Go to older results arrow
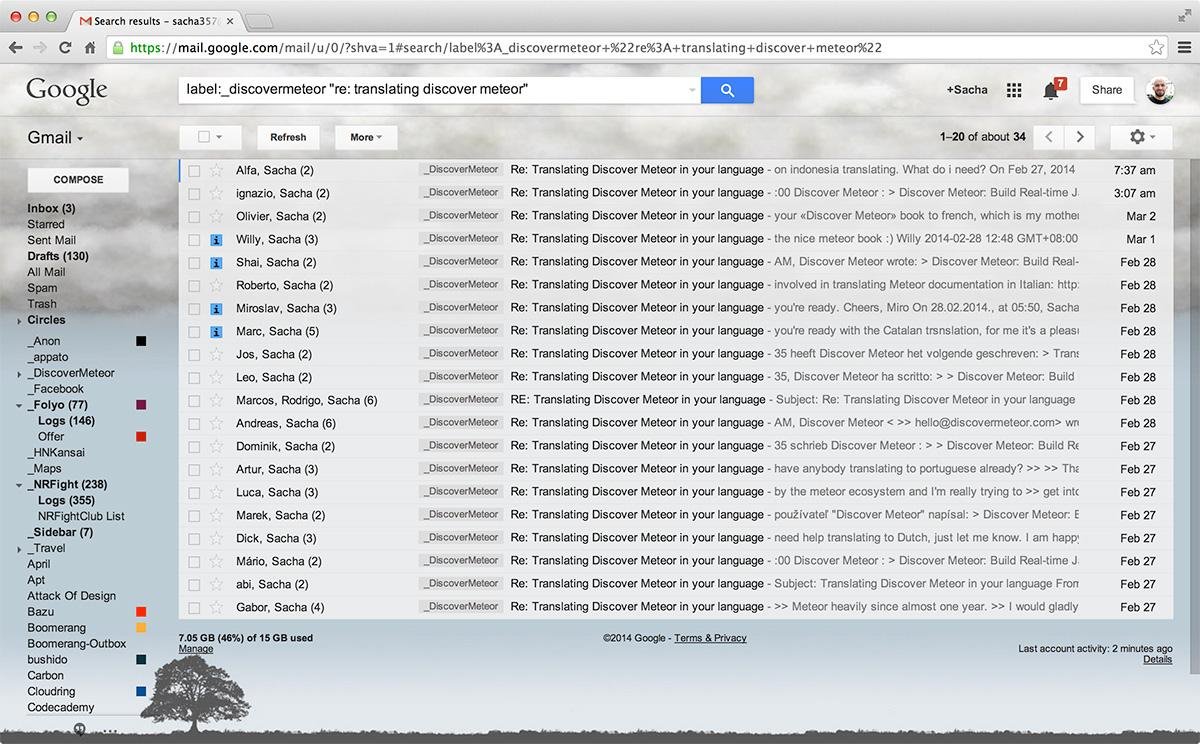 [x=1079, y=137]
